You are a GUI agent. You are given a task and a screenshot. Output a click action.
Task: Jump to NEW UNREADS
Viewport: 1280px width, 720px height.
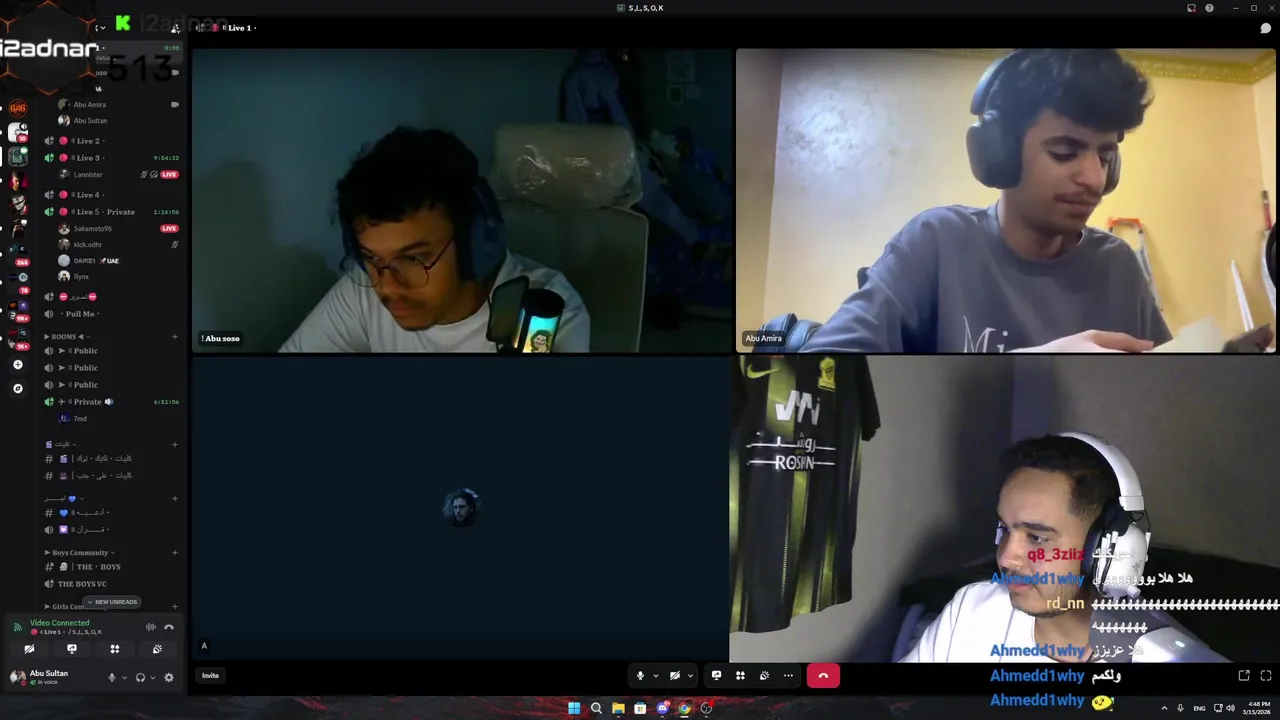112,602
